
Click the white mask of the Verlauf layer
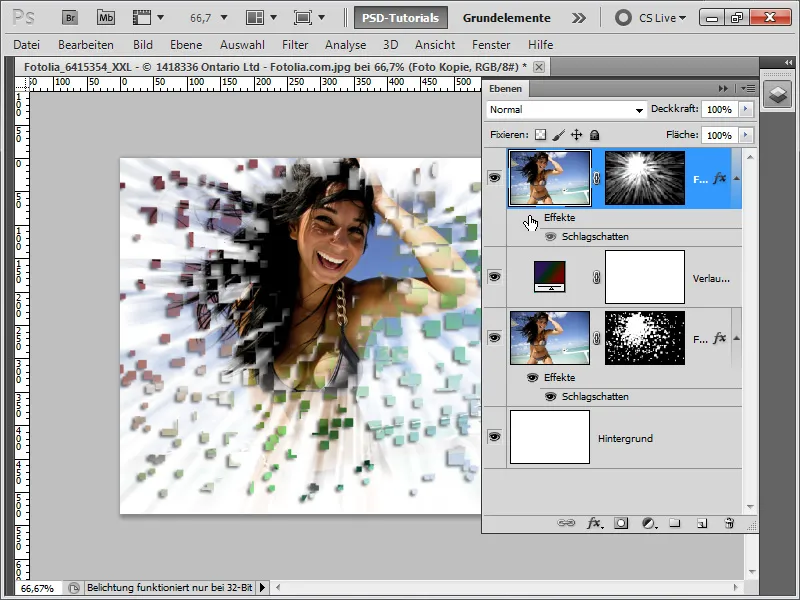pos(645,277)
